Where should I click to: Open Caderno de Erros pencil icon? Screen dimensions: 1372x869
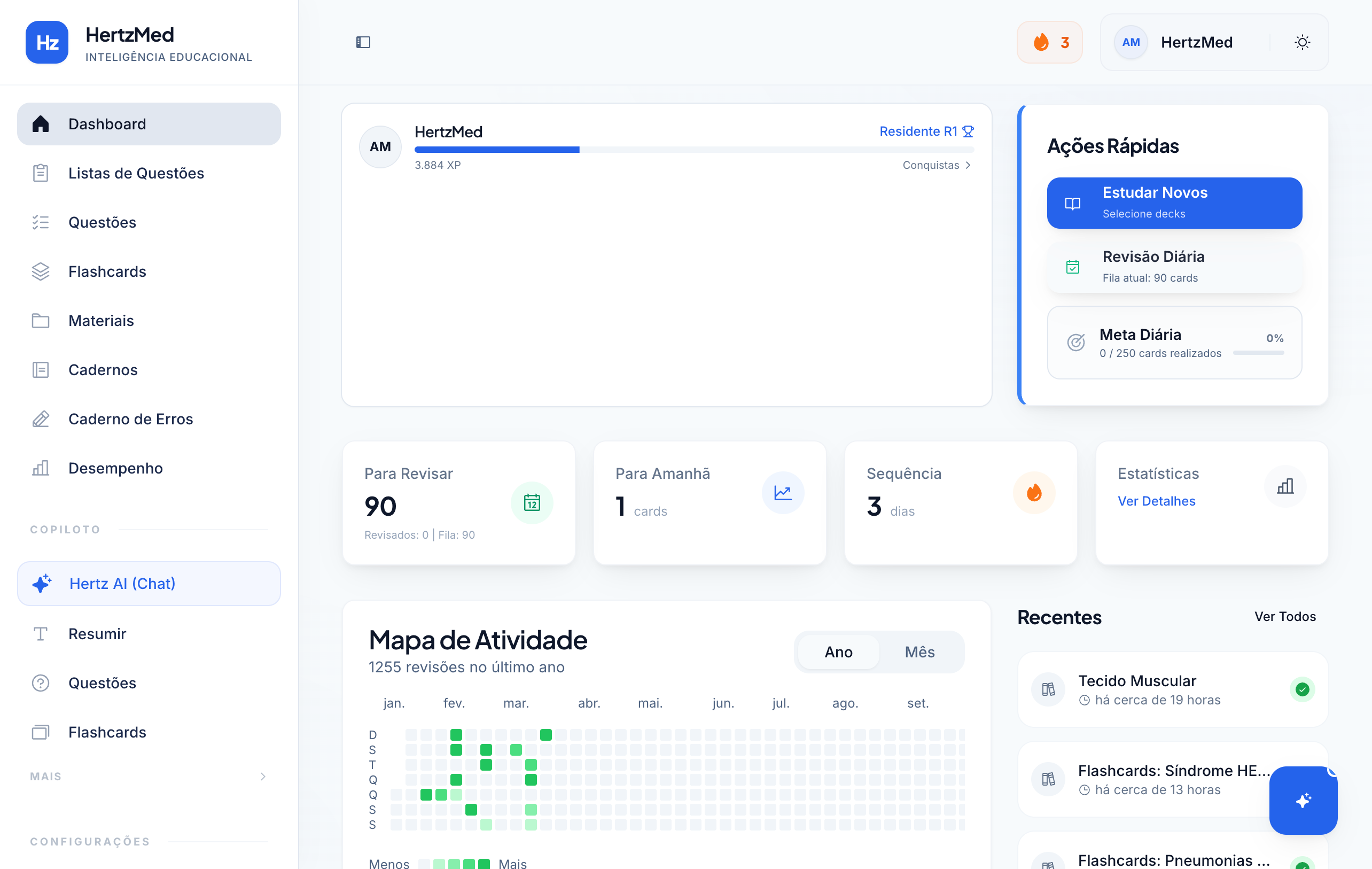[41, 419]
